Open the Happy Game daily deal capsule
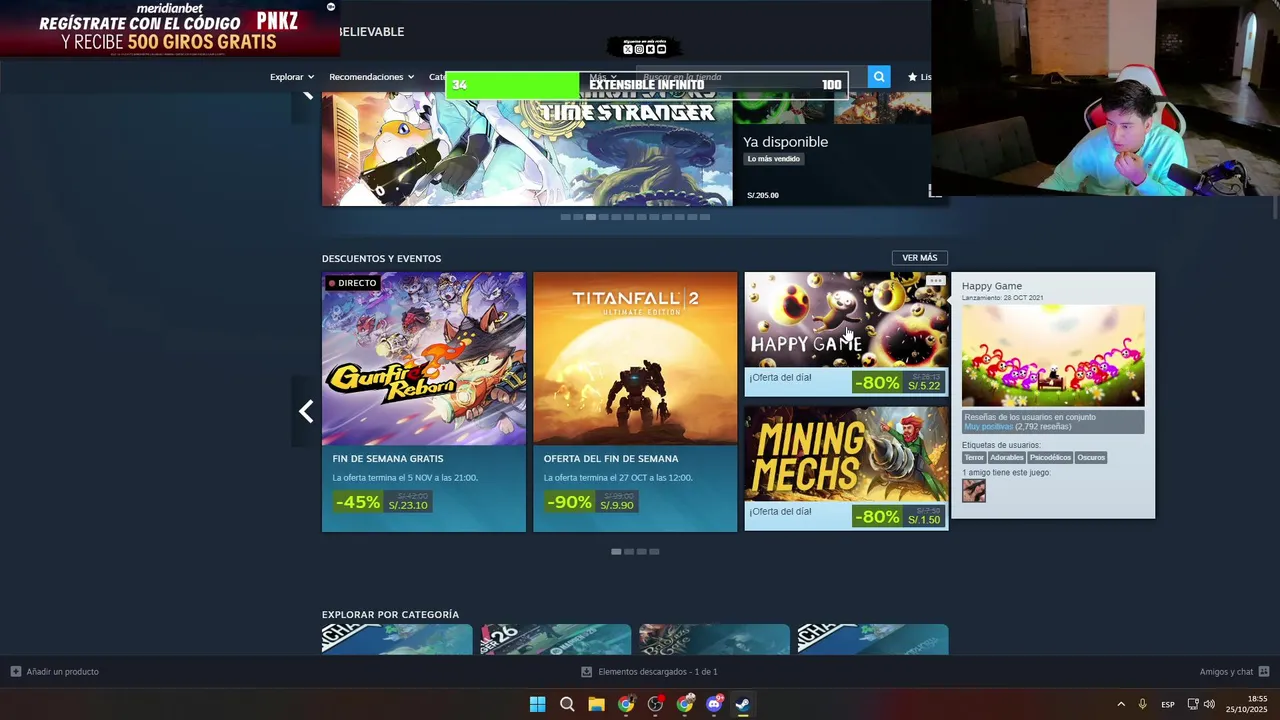 click(x=846, y=334)
